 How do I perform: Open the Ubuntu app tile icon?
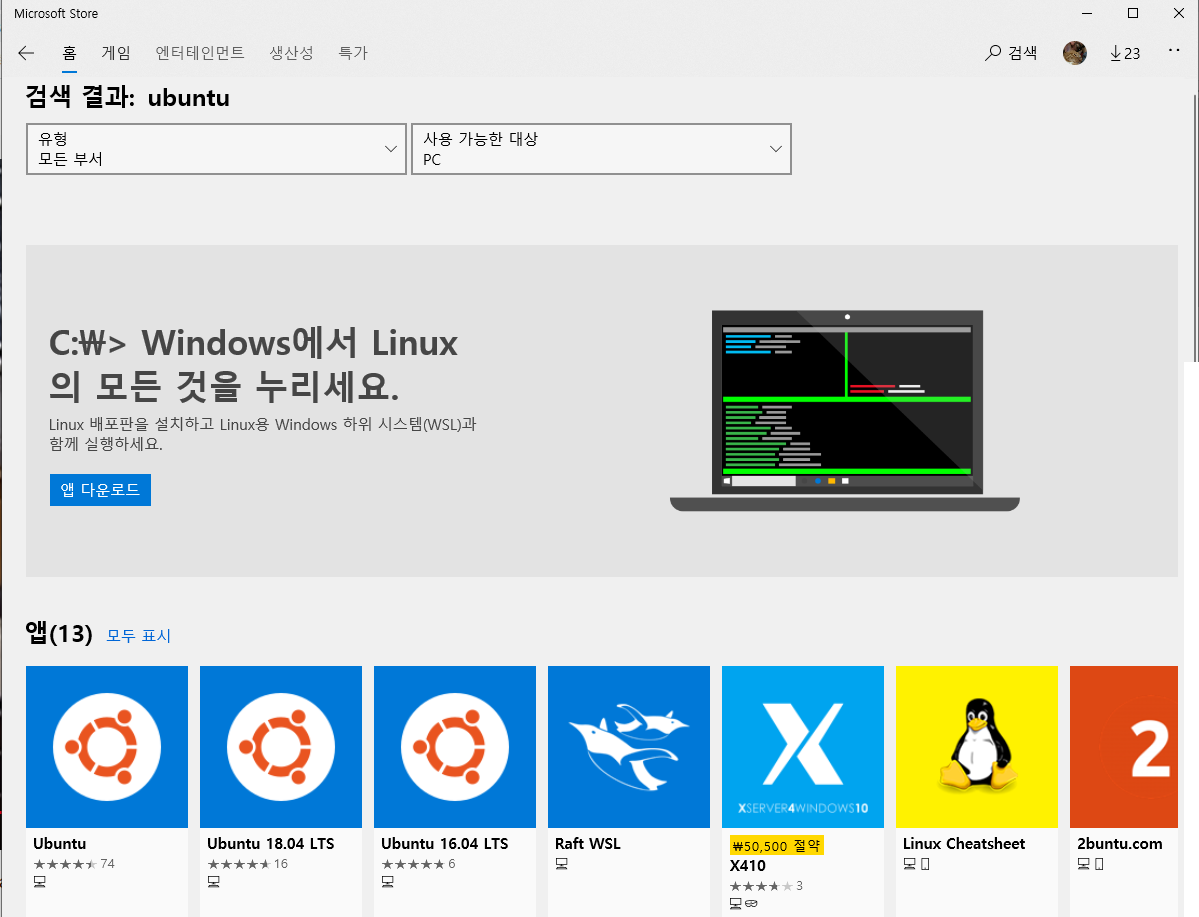107,746
